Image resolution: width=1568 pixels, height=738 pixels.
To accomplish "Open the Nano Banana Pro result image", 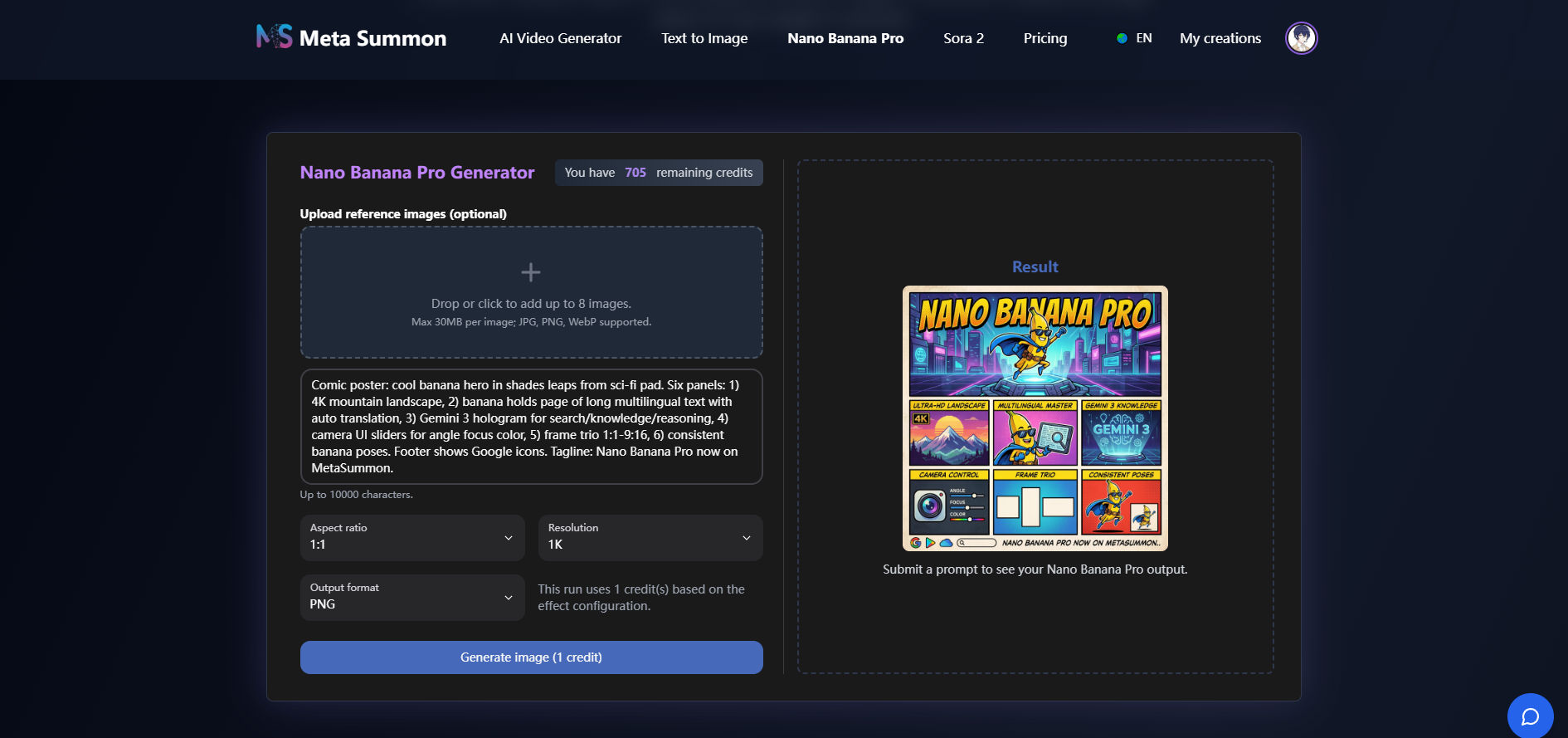I will click(x=1035, y=418).
